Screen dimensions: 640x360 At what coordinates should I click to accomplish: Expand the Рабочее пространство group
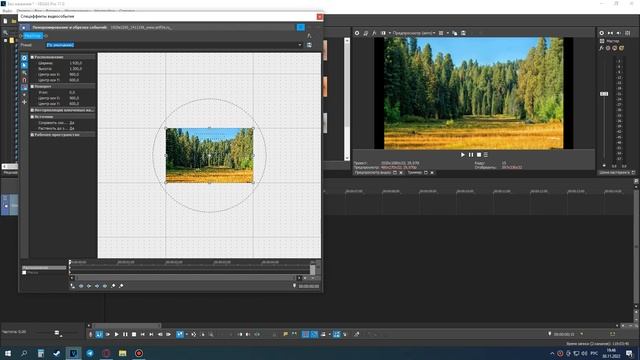click(32, 135)
